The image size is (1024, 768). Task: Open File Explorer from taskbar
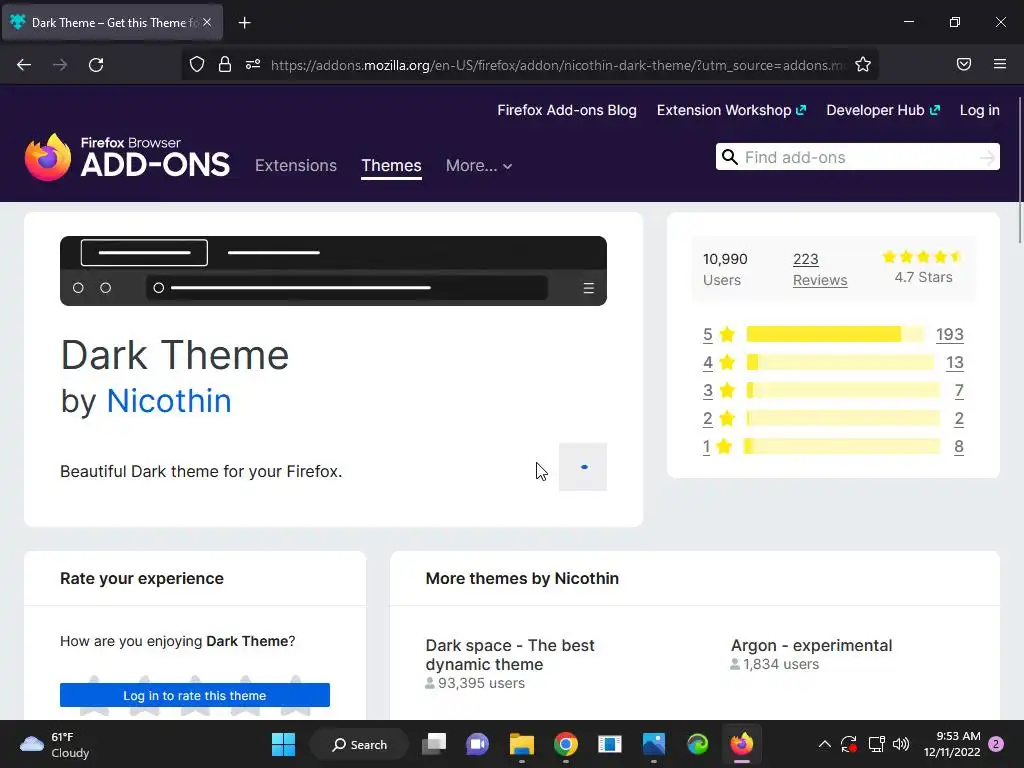(522, 744)
